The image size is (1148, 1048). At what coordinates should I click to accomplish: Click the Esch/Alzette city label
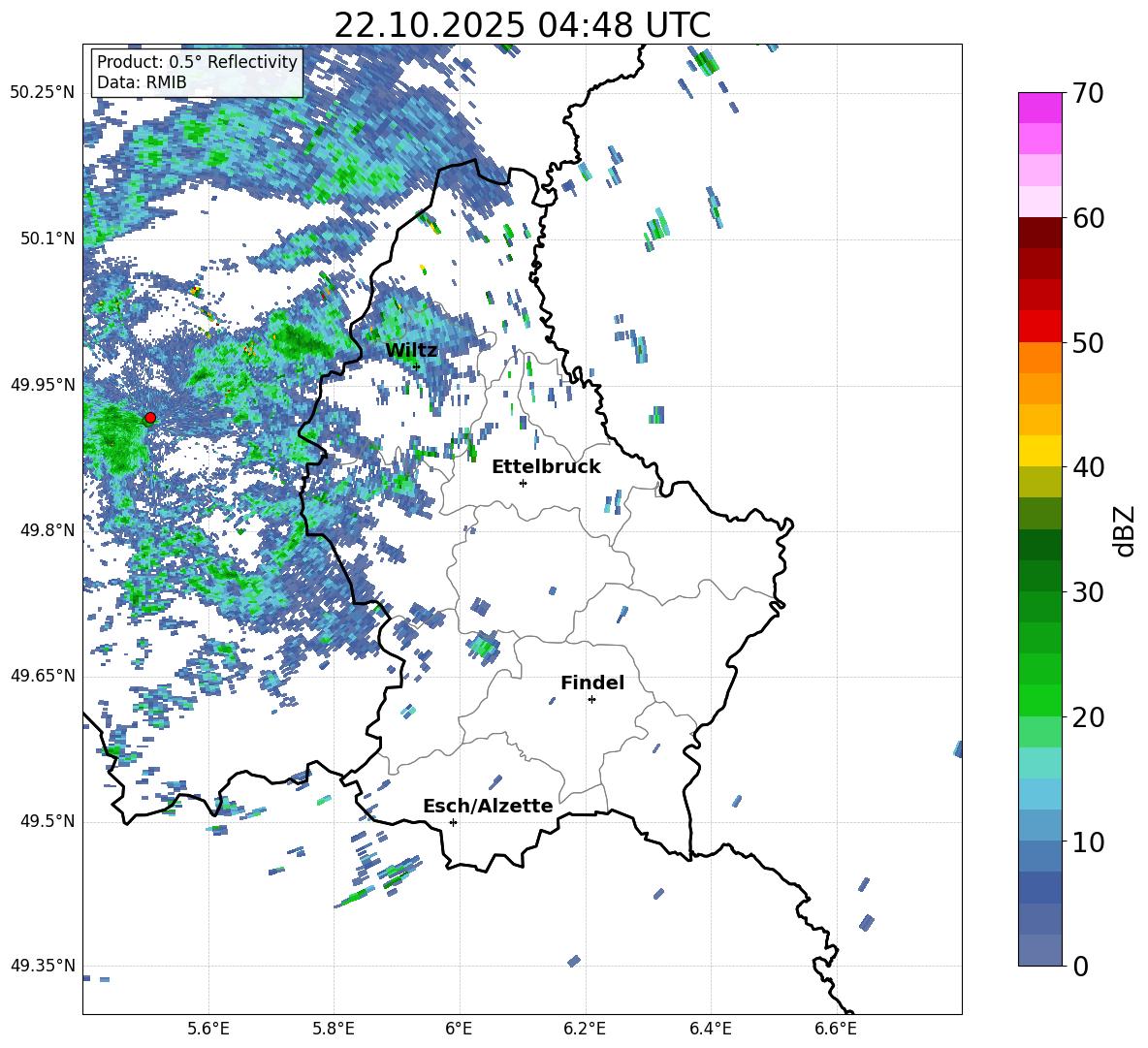coord(488,806)
